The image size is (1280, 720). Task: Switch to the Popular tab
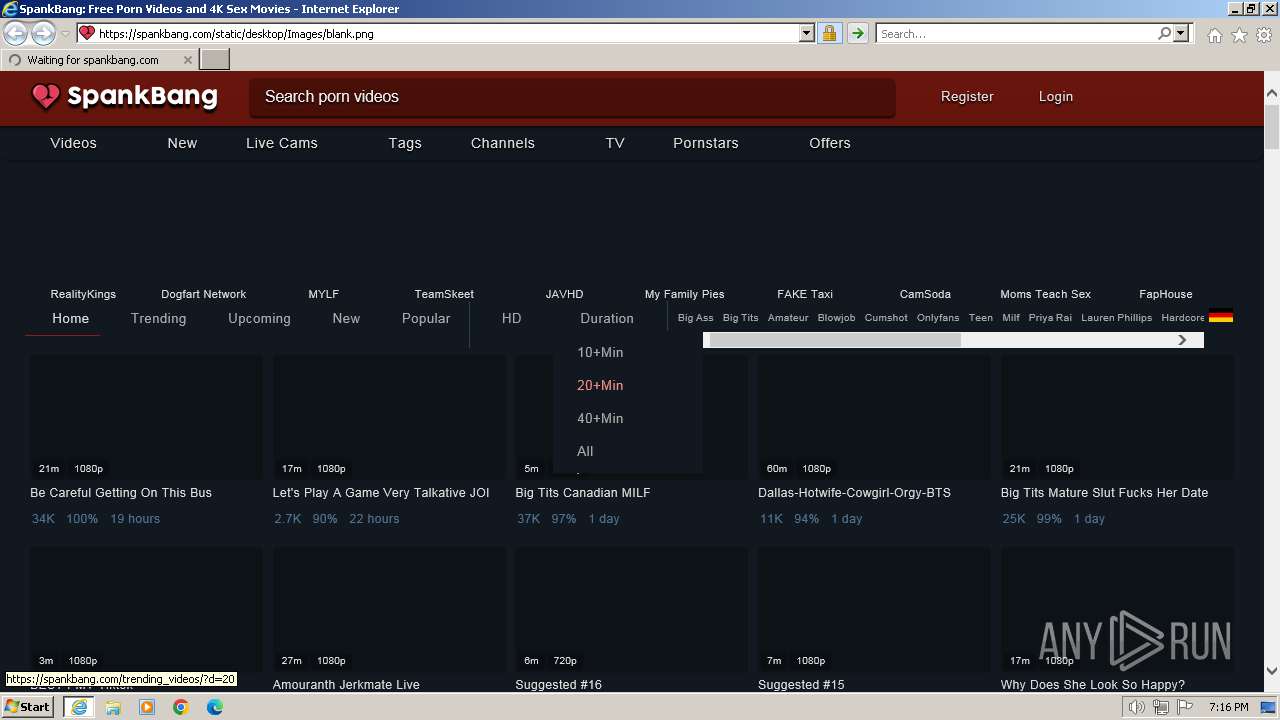click(426, 318)
